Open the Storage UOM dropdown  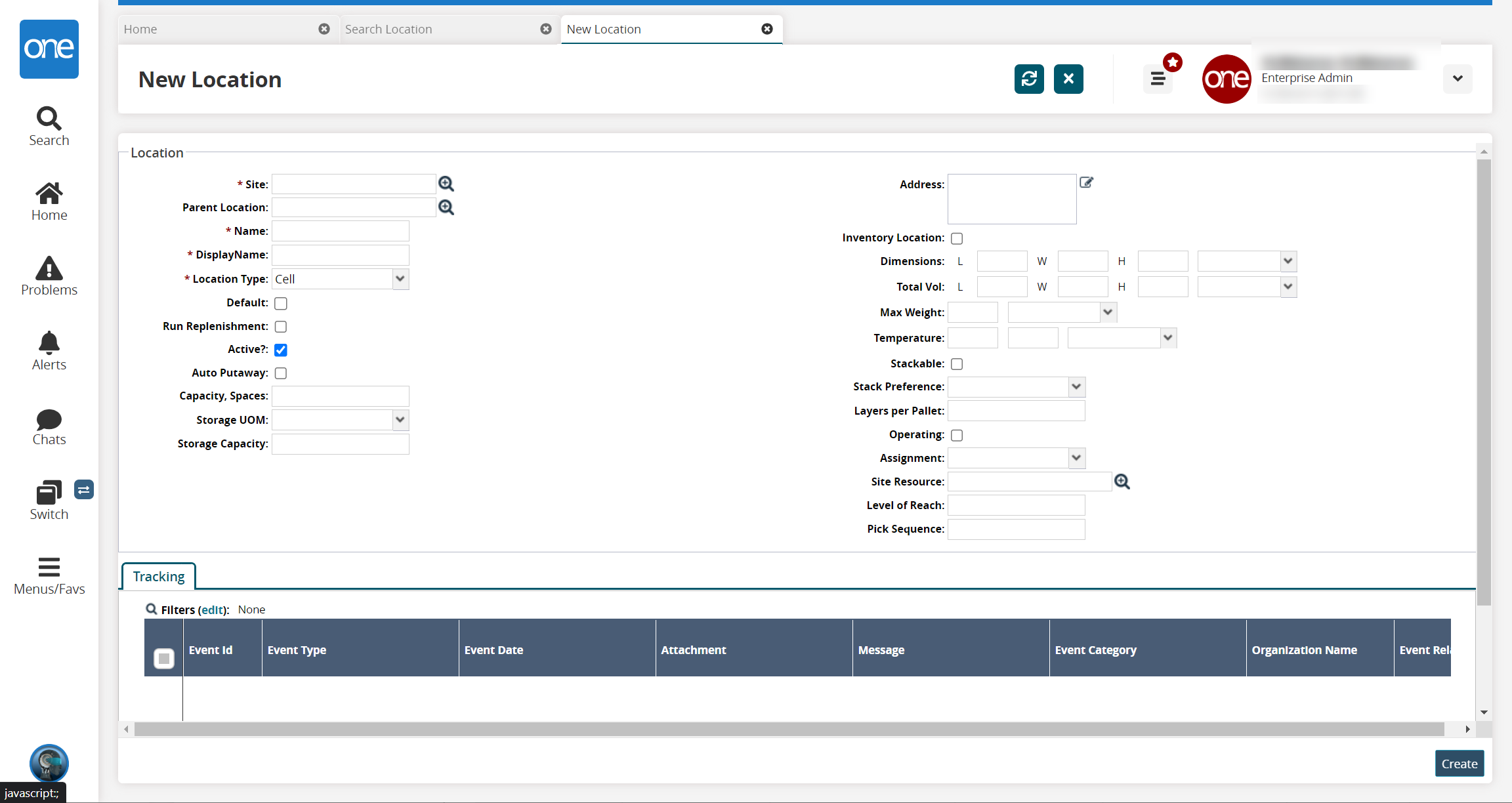tap(400, 420)
